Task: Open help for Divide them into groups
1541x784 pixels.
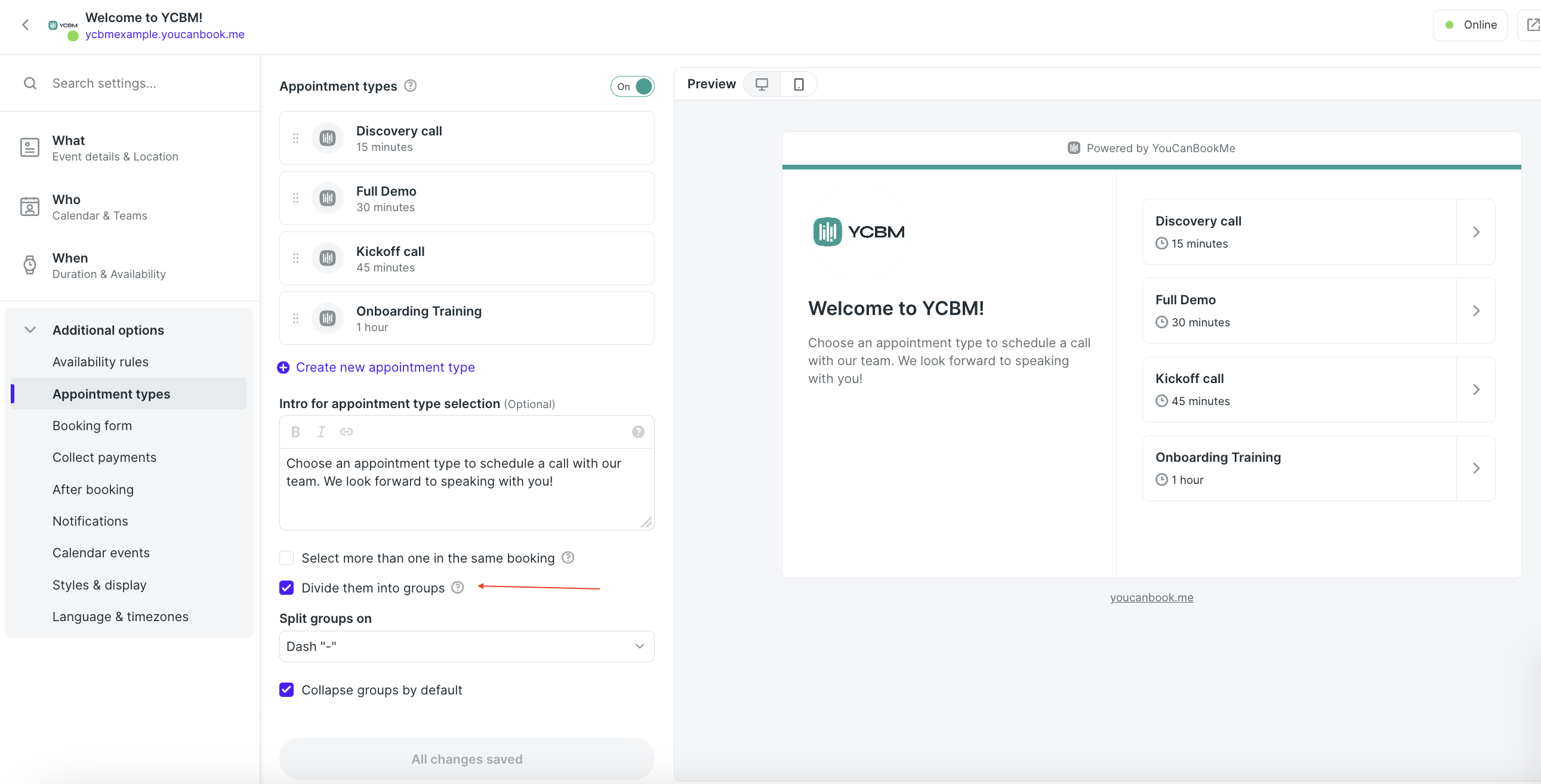Action: click(458, 587)
